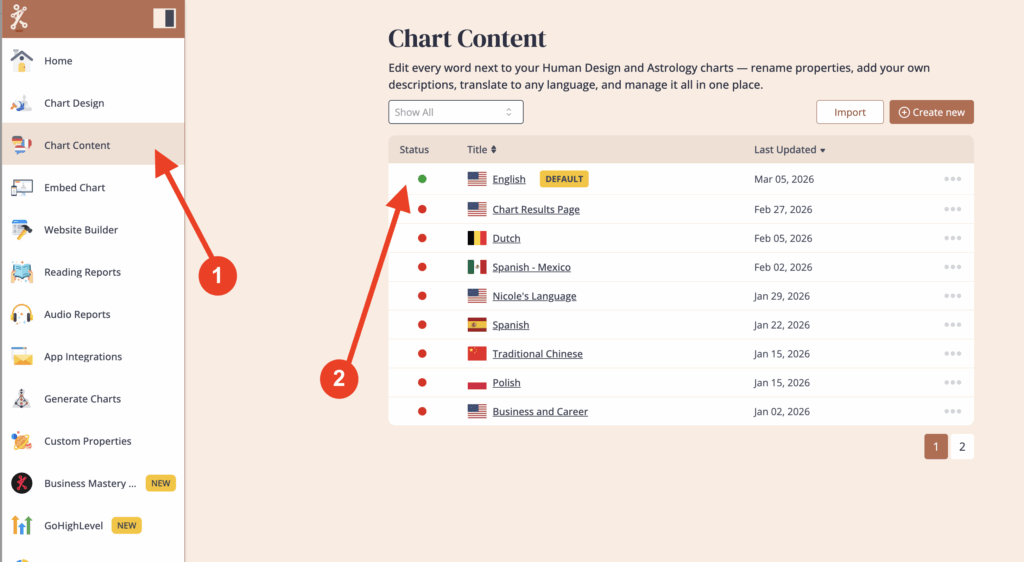Go to page 2 of results
The height and width of the screenshot is (562, 1024).
(x=962, y=447)
